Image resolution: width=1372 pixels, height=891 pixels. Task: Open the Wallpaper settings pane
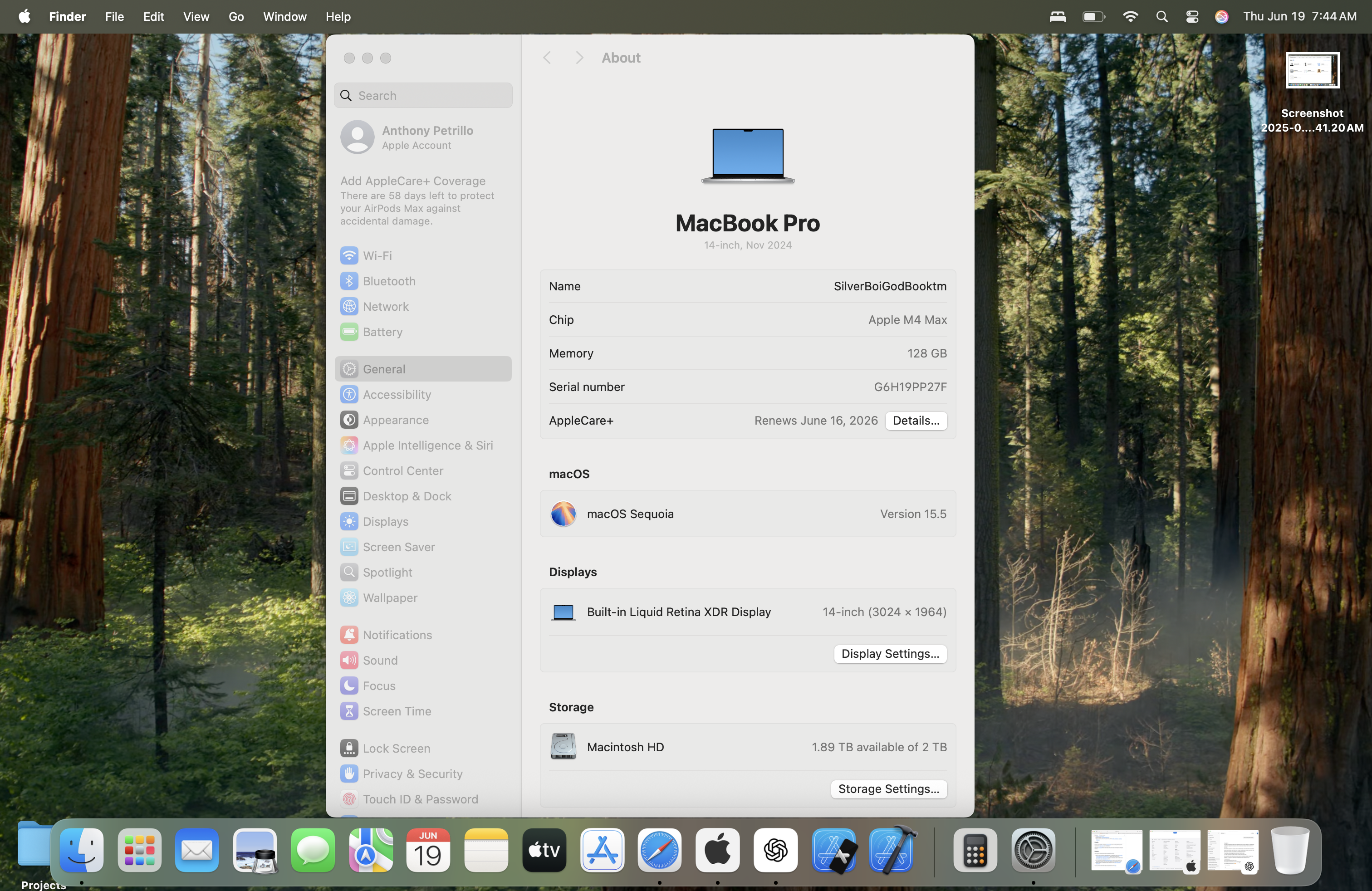pos(390,597)
